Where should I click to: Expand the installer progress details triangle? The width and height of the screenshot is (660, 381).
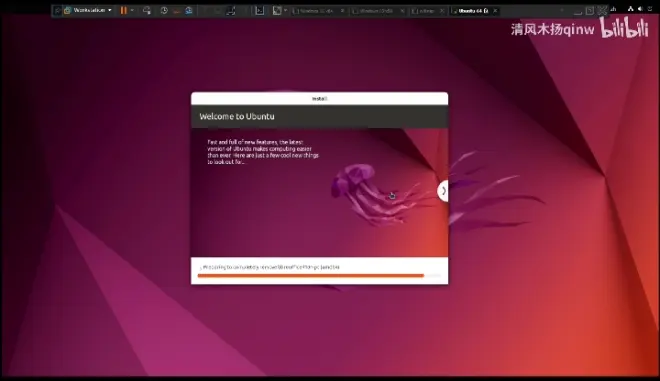pos(201,267)
